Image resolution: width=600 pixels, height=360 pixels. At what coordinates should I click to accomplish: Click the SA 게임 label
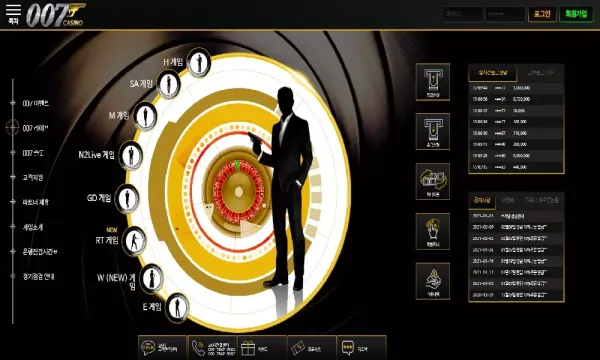pos(141,83)
